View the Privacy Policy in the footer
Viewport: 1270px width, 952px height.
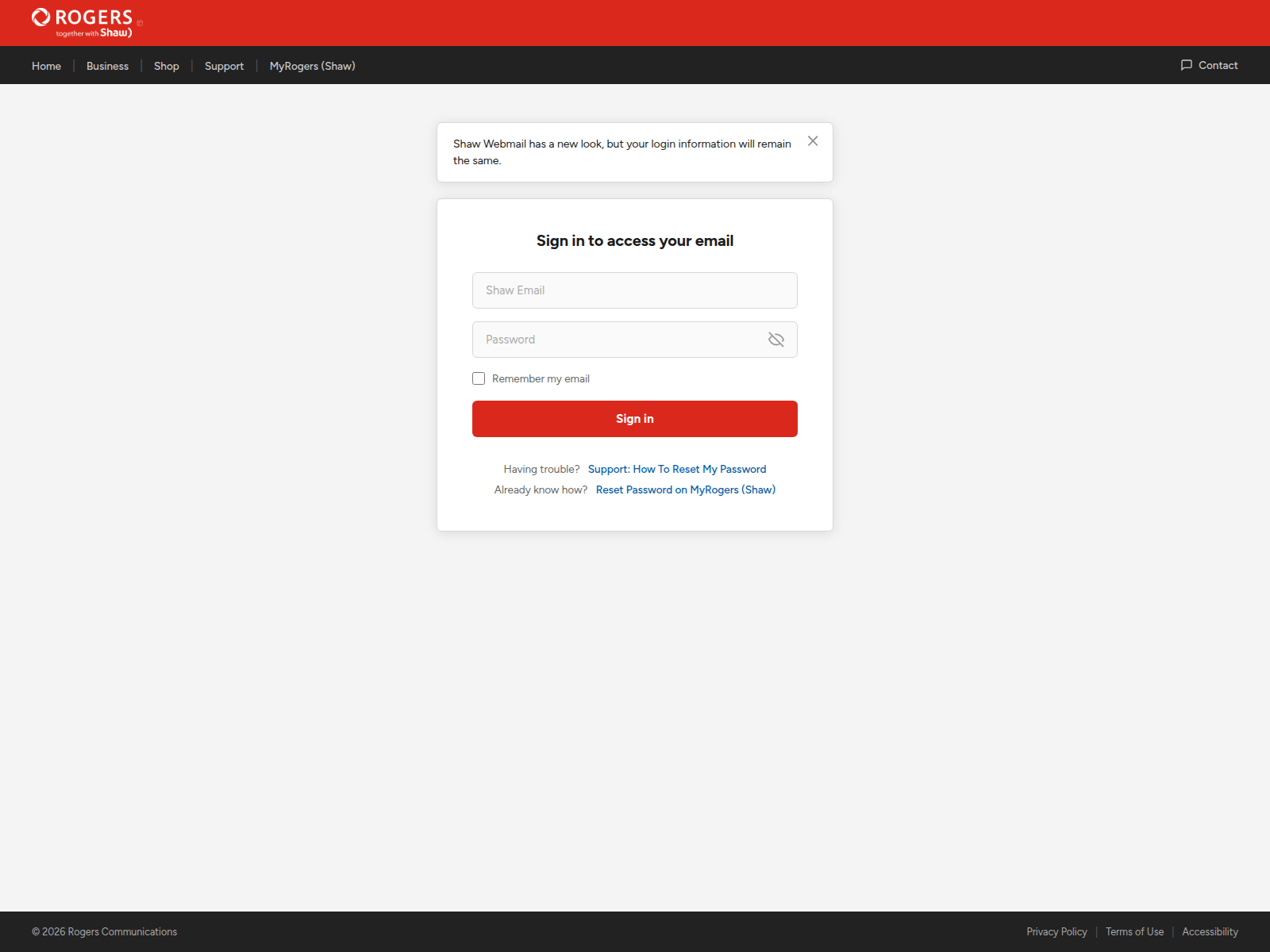[x=1056, y=931]
